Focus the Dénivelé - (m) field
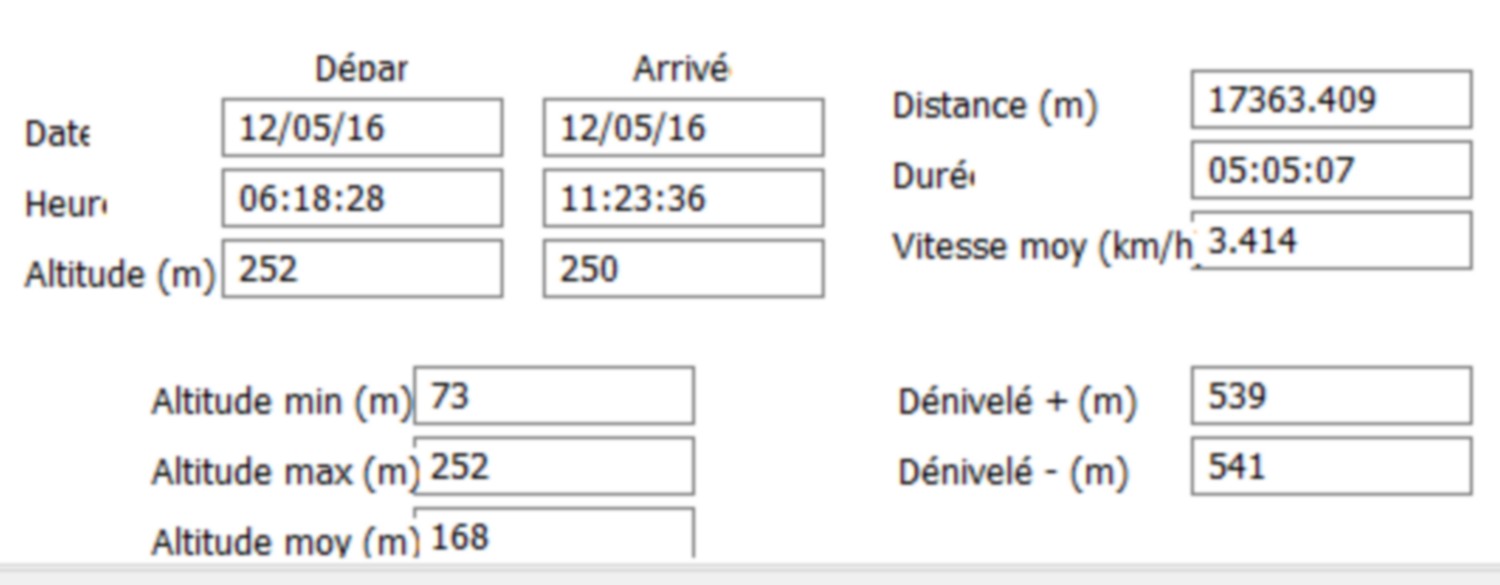1500x585 pixels. (x=1332, y=466)
